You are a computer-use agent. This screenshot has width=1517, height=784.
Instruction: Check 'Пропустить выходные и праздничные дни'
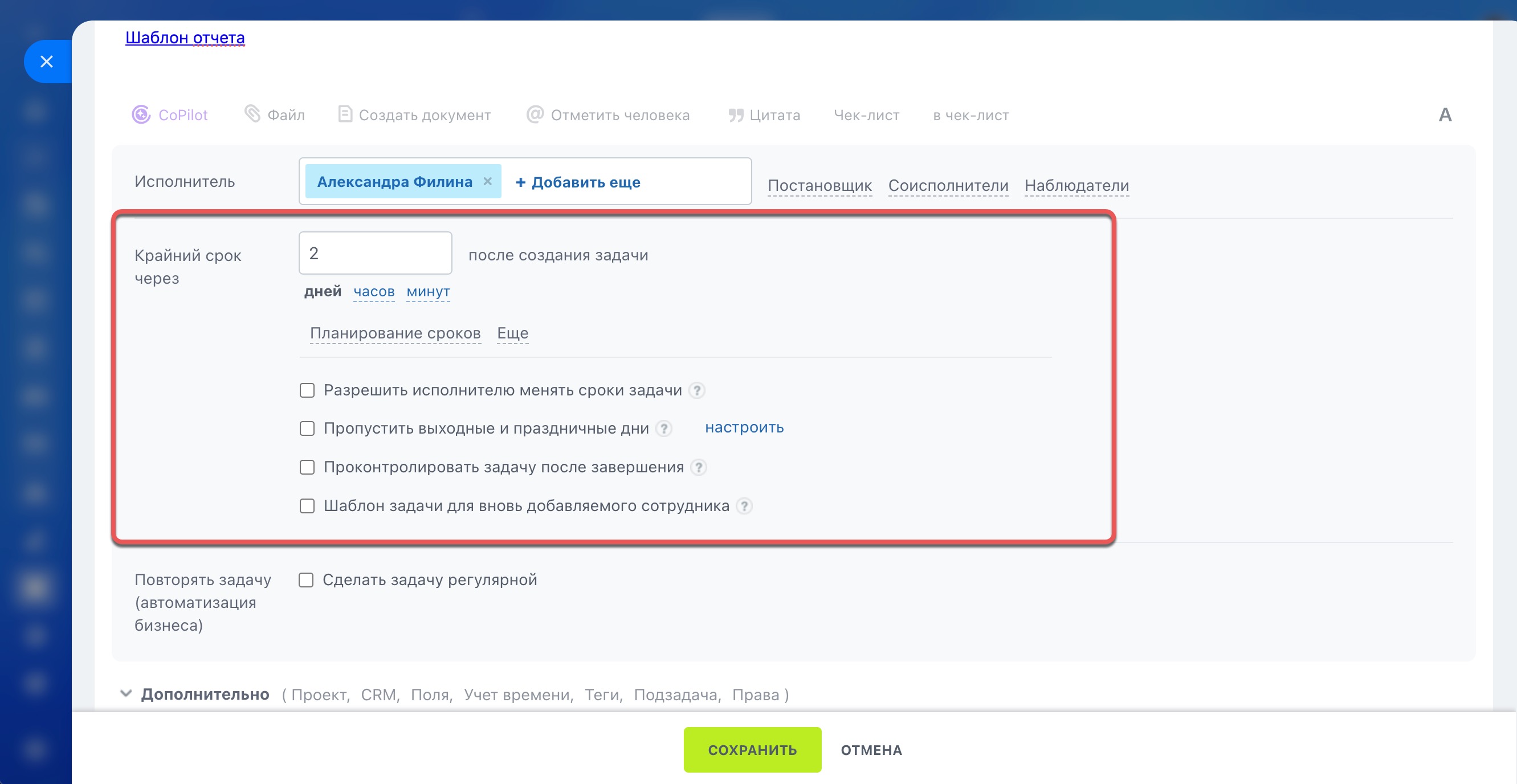[307, 428]
